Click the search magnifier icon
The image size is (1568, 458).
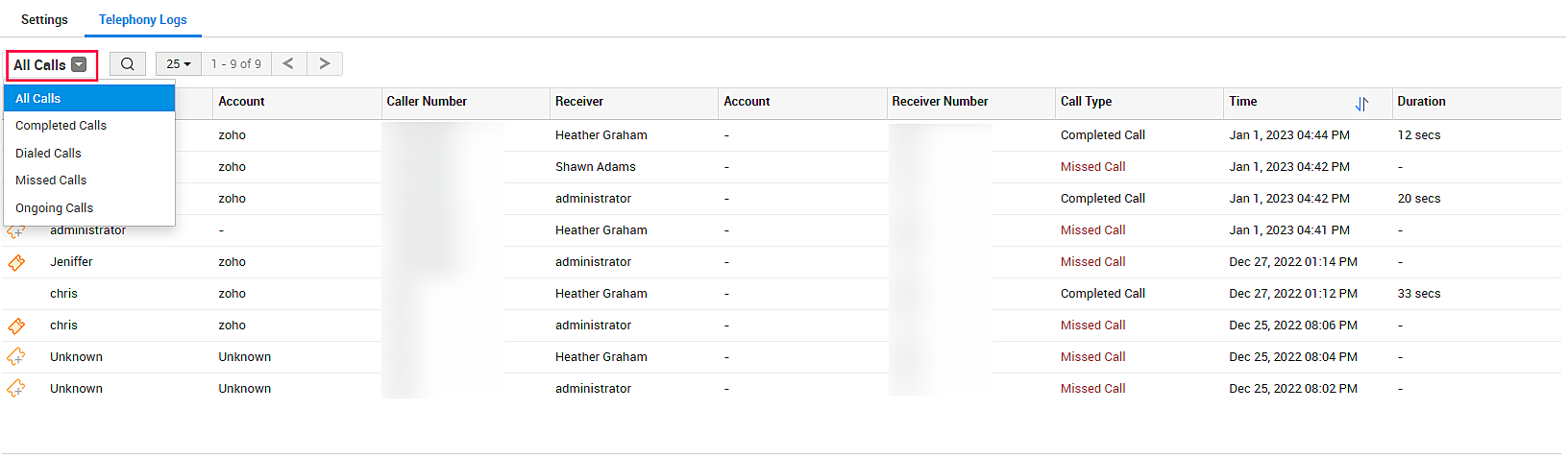127,64
